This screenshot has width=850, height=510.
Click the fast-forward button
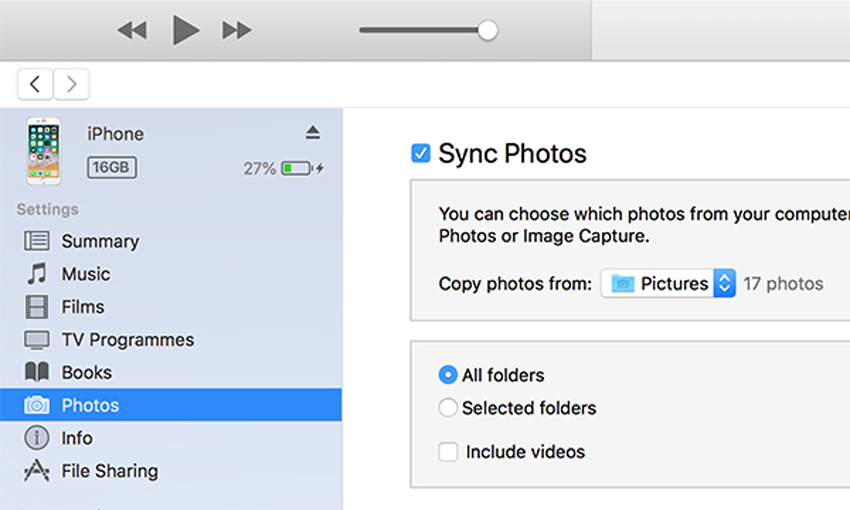pos(237,30)
